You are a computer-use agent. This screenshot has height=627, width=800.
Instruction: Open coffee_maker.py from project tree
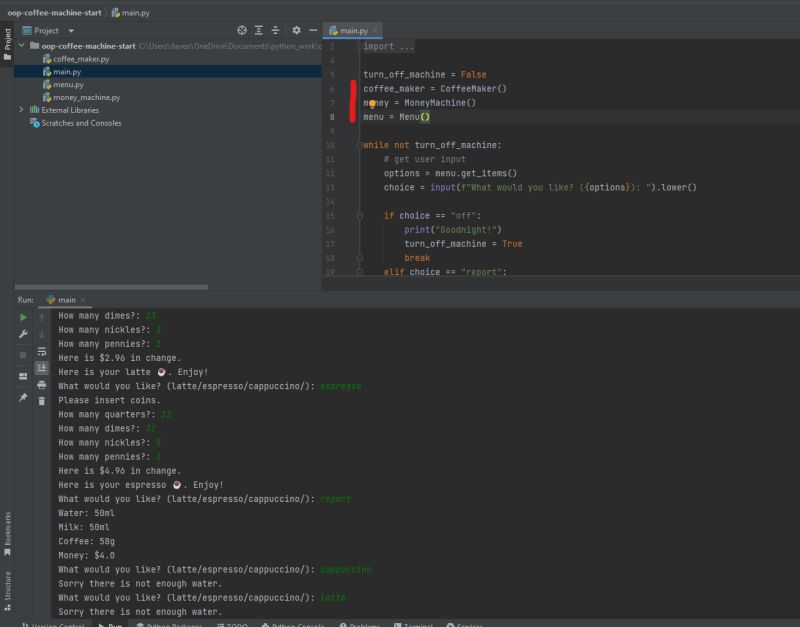[81, 59]
